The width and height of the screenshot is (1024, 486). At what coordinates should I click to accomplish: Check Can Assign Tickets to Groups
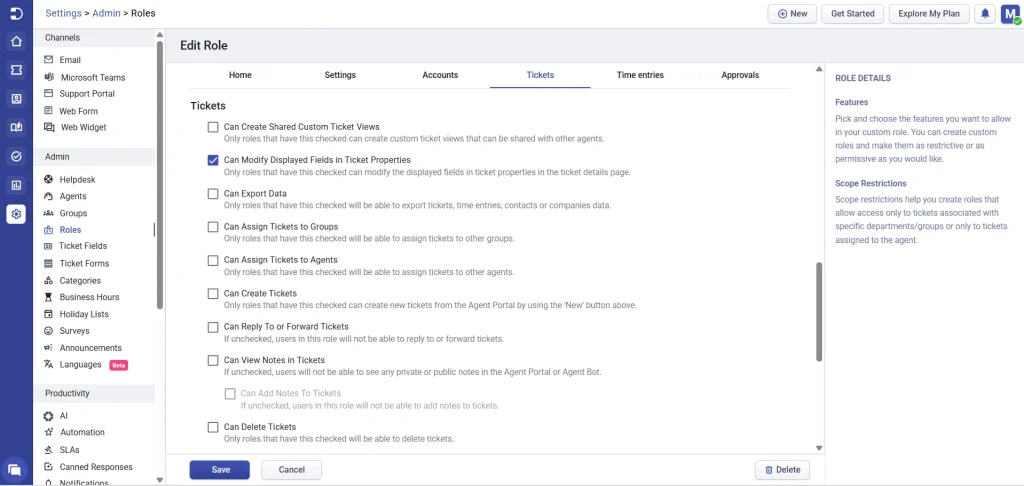(213, 227)
